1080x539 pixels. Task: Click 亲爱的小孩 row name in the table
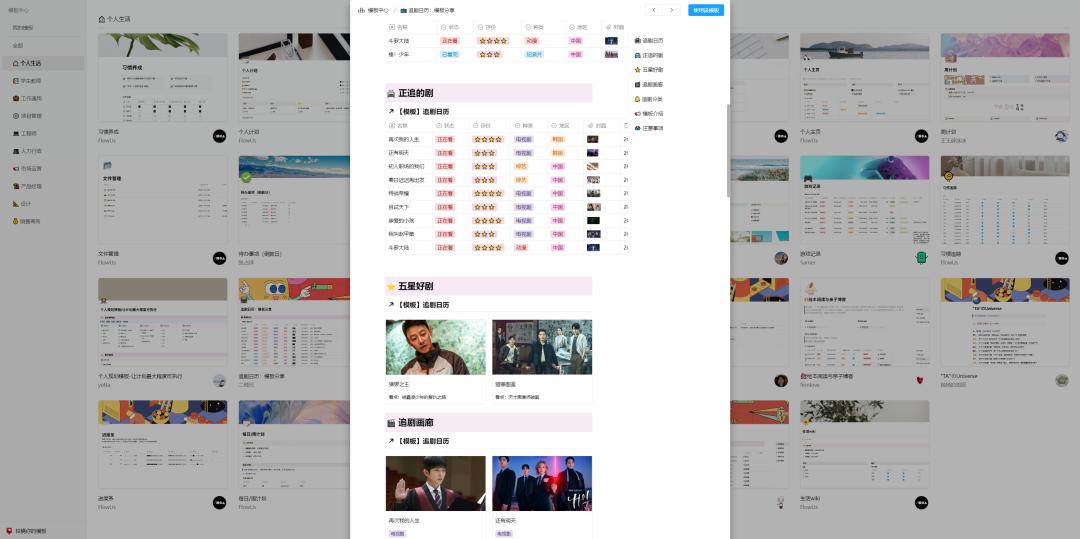click(x=401, y=220)
